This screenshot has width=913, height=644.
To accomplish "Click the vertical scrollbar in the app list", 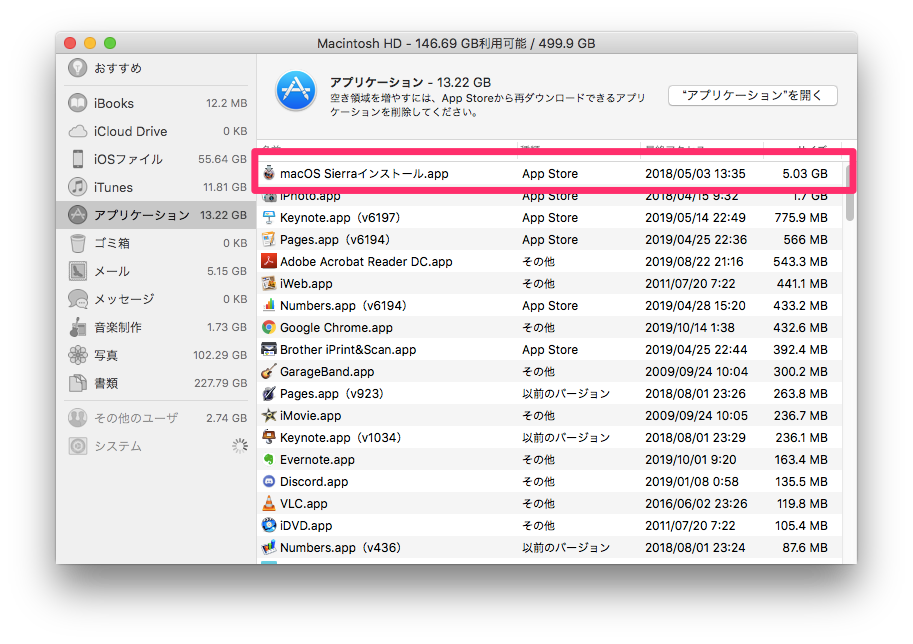I will [x=850, y=192].
